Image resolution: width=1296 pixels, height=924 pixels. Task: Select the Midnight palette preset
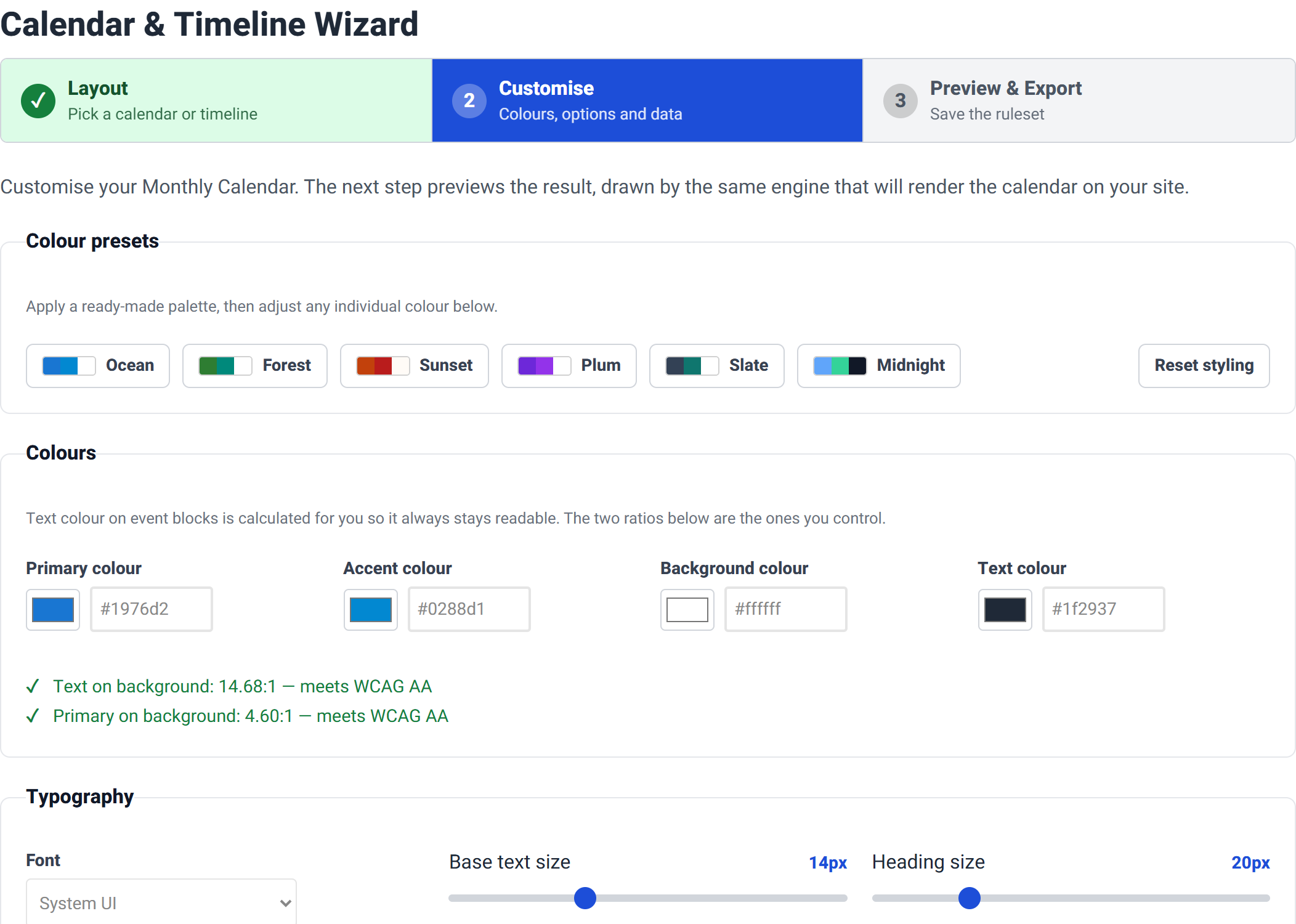879,366
